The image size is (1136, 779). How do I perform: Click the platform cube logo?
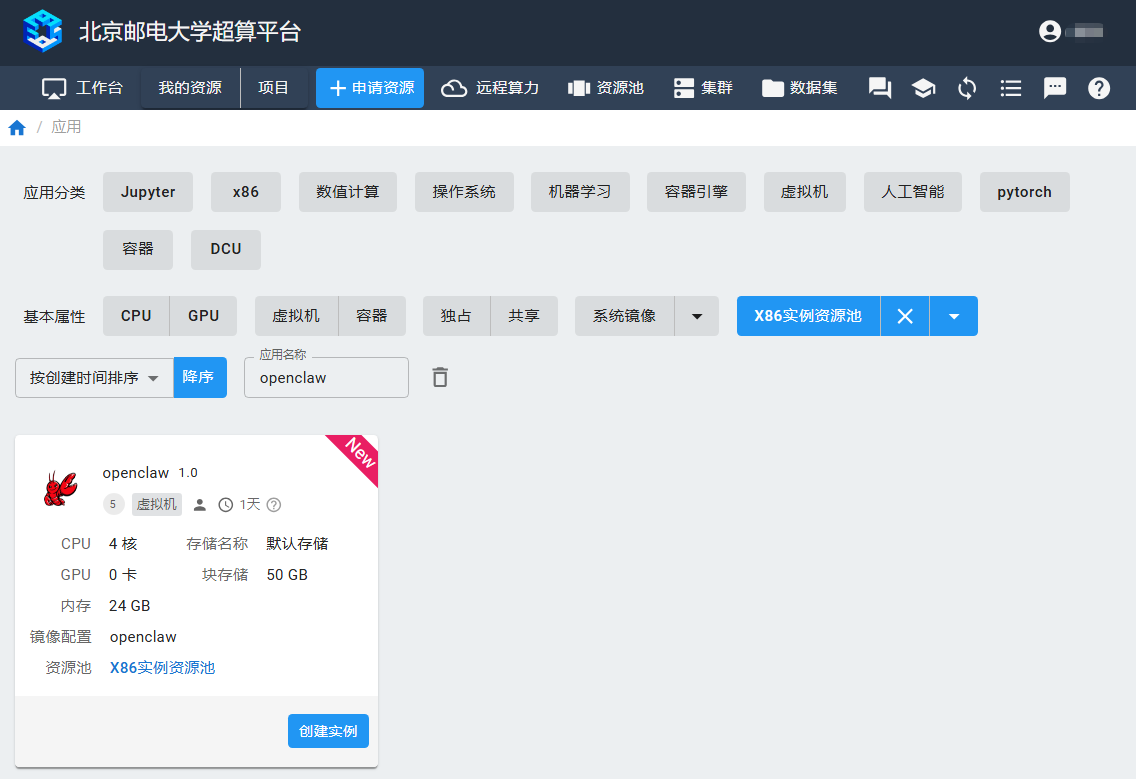(x=42, y=31)
